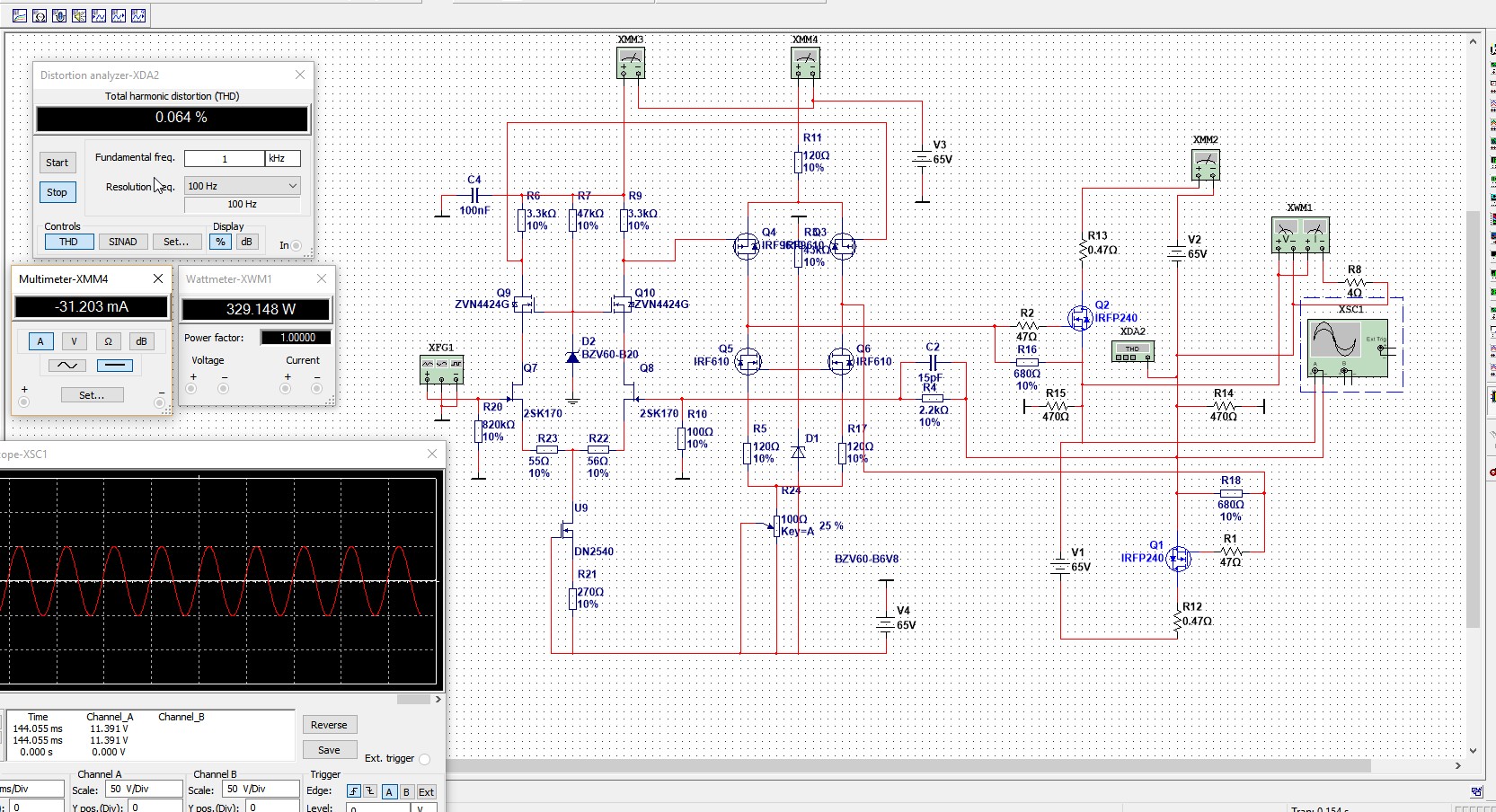The image size is (1496, 812).
Task: Select the V3 65V battery symbol
Action: (922, 158)
